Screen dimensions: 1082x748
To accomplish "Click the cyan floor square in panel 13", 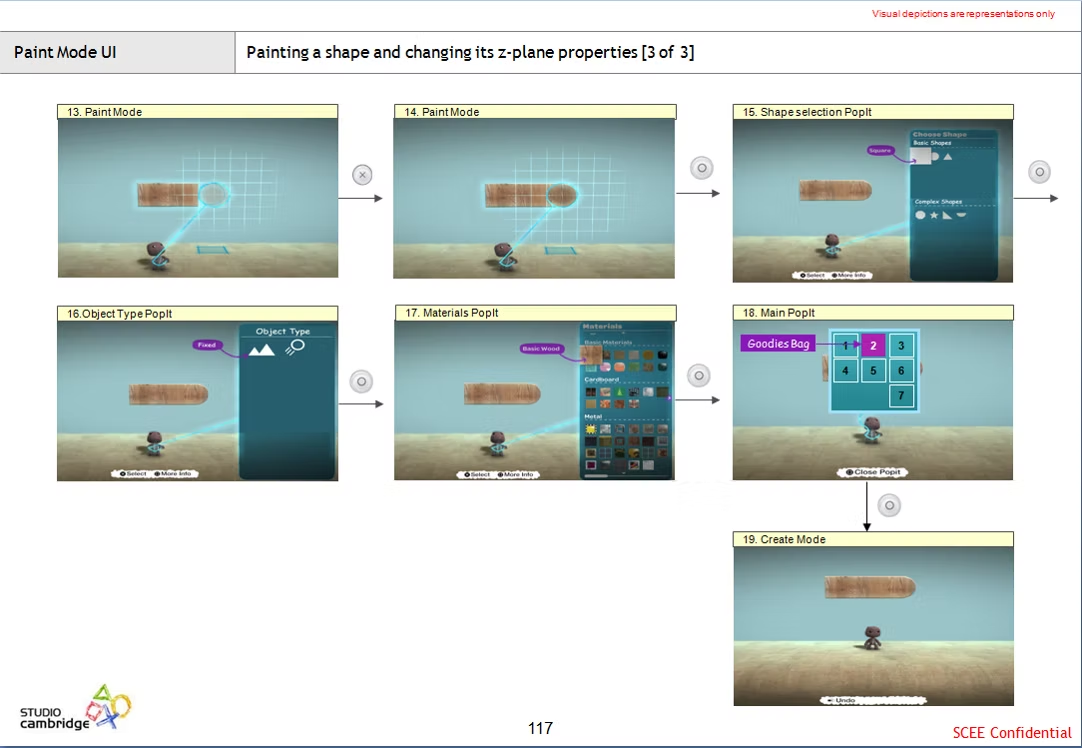I will pos(213,250).
